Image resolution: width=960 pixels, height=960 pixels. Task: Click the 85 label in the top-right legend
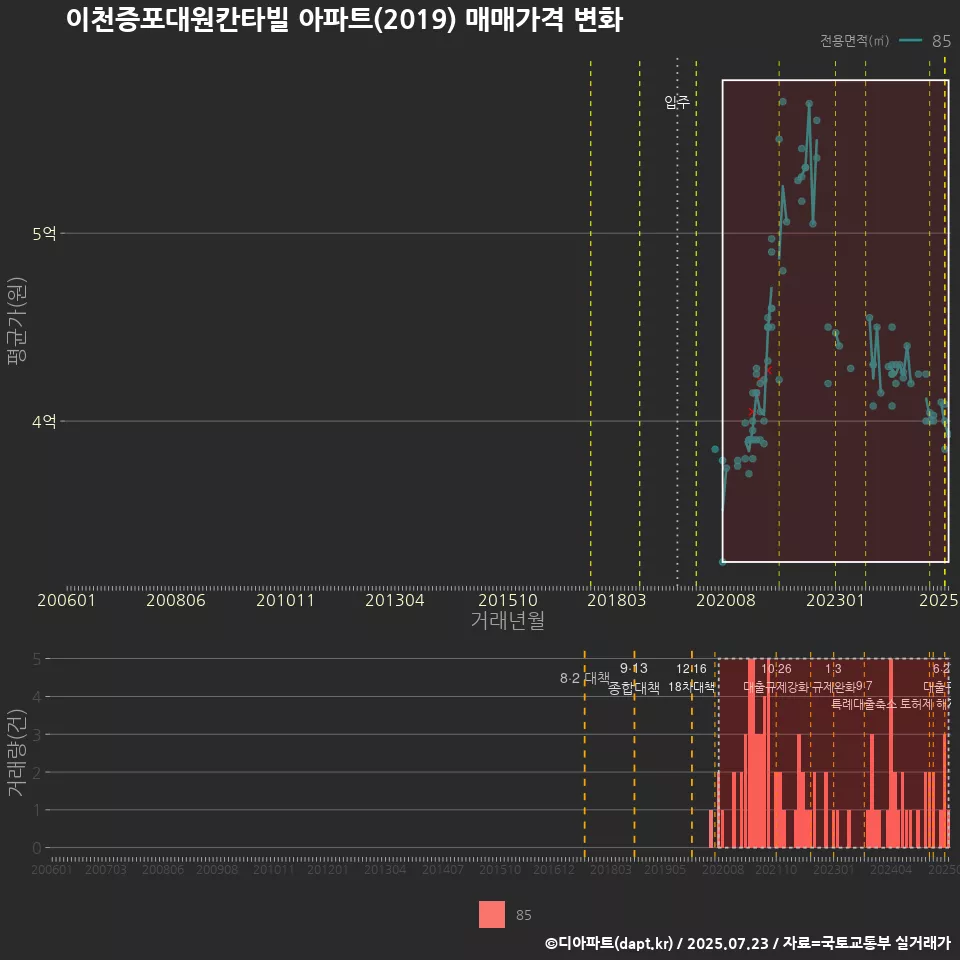[x=941, y=41]
